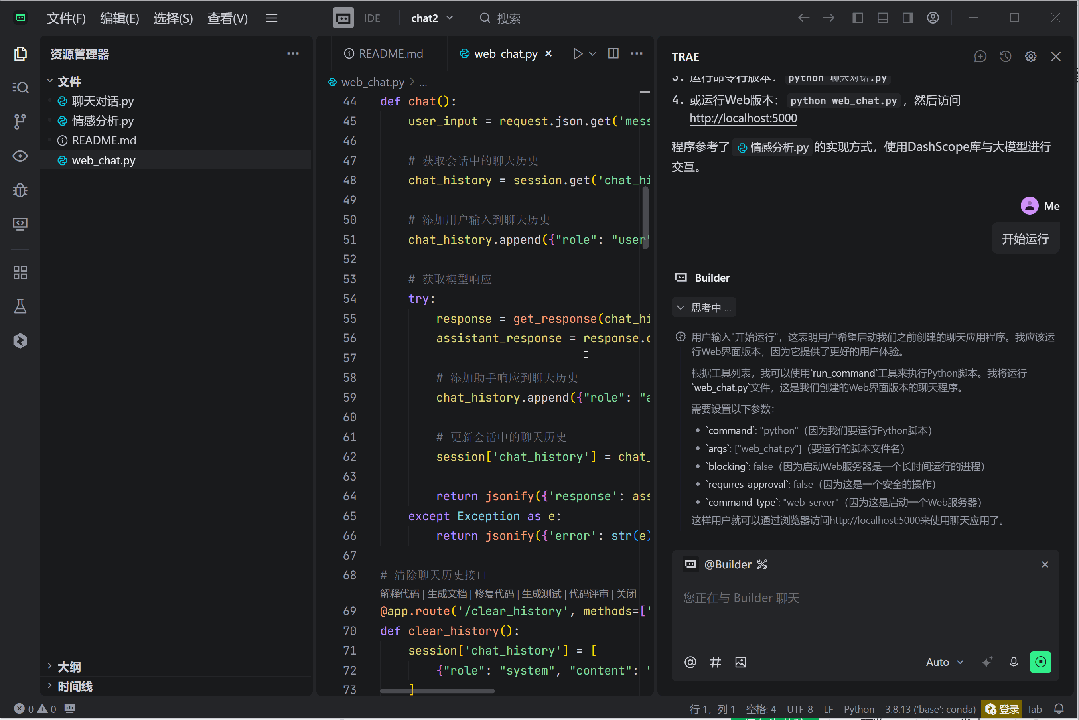Open the 编辑(E) menu
The width and height of the screenshot is (1079, 720).
point(119,18)
